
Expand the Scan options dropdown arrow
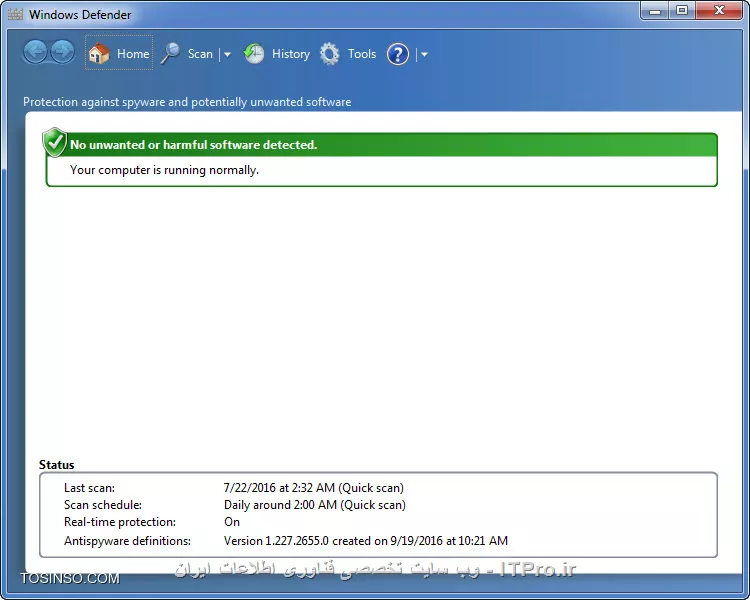point(228,55)
